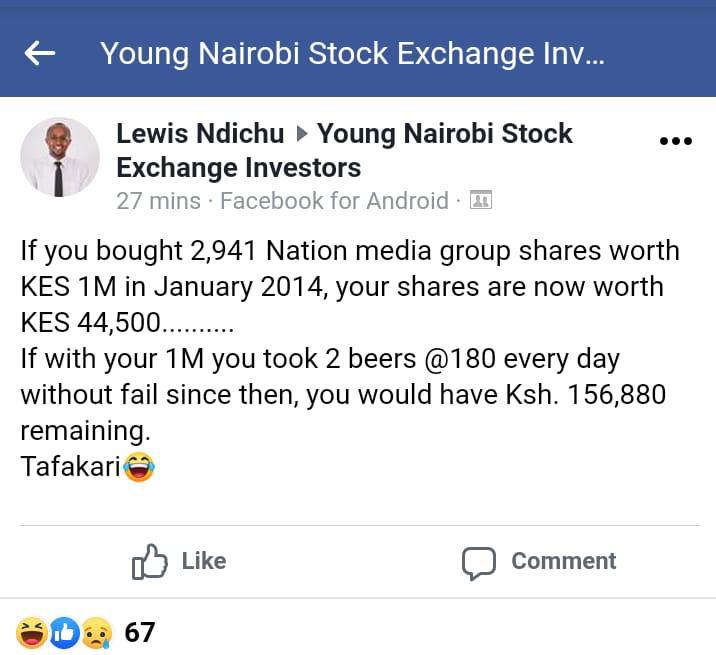This screenshot has width=716, height=655.
Task: Open Lewis Ndichu's profile name link
Action: pos(200,133)
